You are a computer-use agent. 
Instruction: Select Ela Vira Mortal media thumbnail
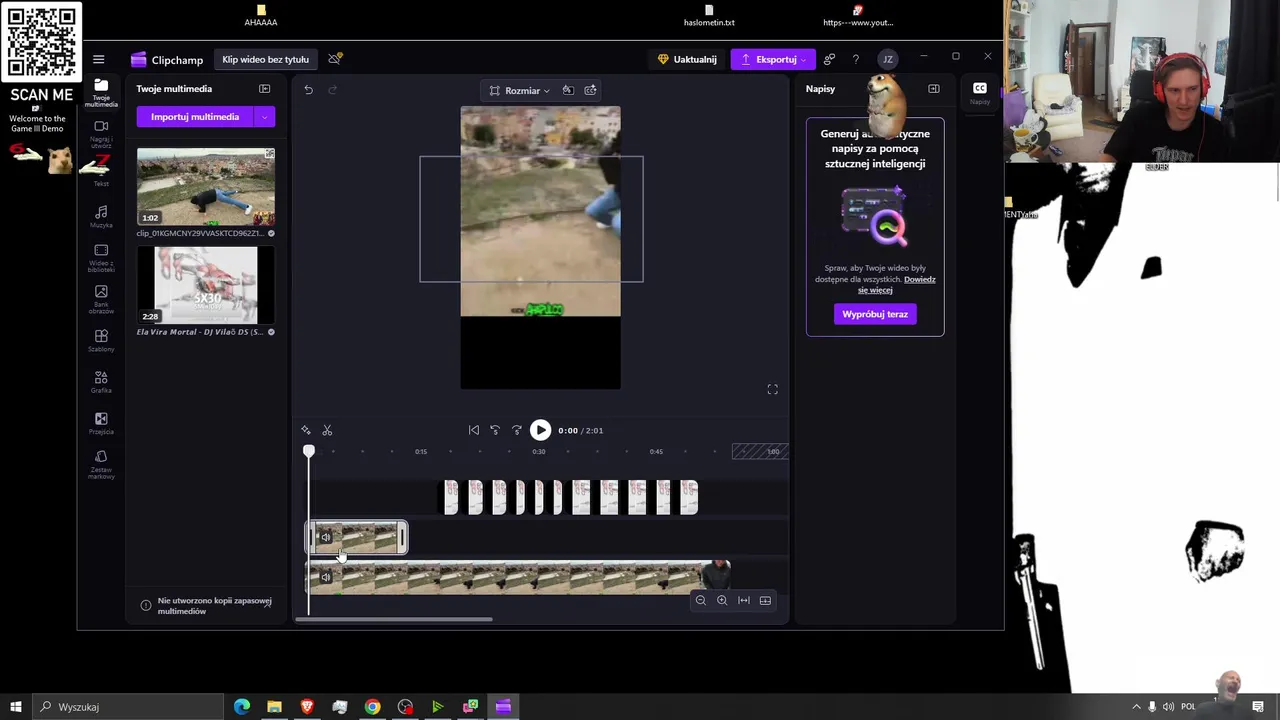coord(206,285)
